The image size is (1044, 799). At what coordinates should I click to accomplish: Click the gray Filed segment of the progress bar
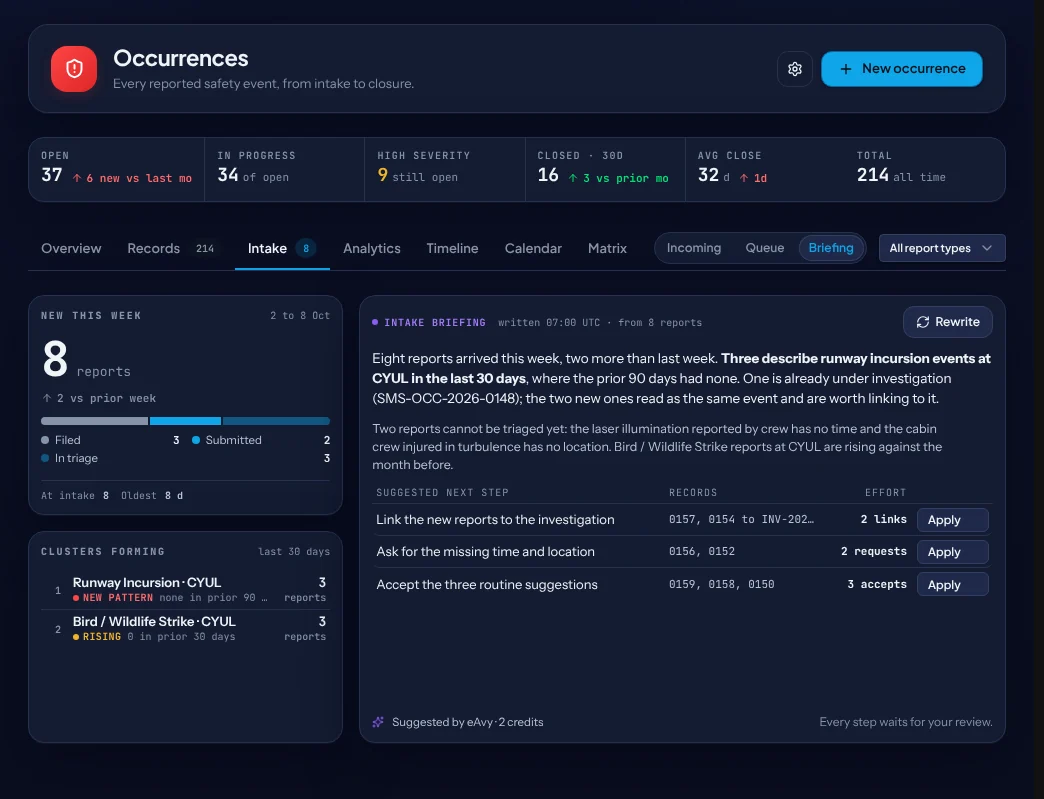95,421
